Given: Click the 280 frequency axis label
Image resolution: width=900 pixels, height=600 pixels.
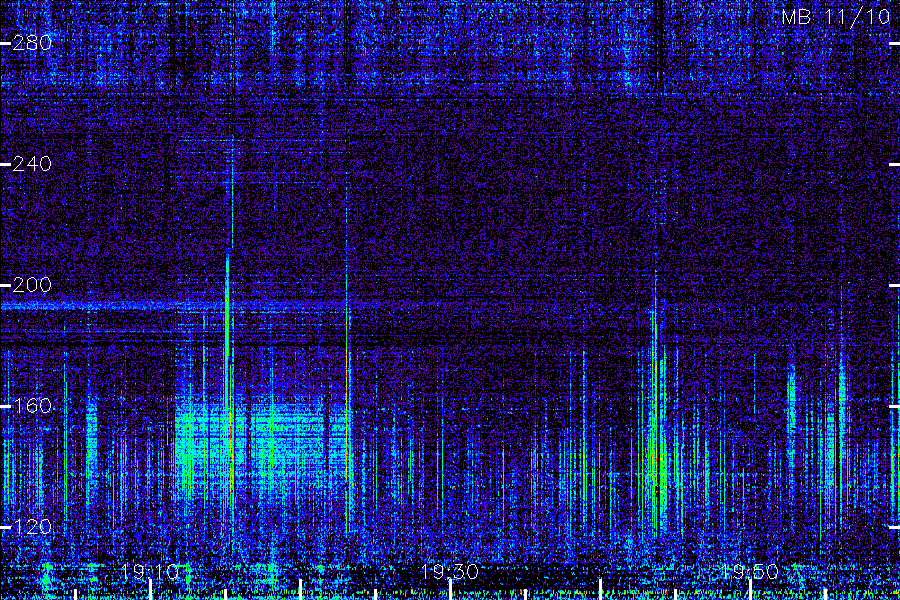Looking at the screenshot, I should tap(32, 43).
